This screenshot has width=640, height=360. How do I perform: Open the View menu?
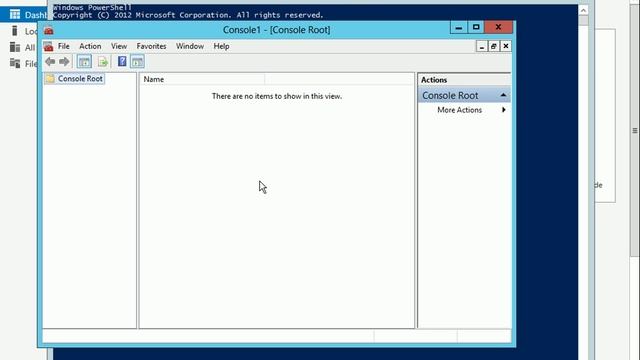[119, 46]
